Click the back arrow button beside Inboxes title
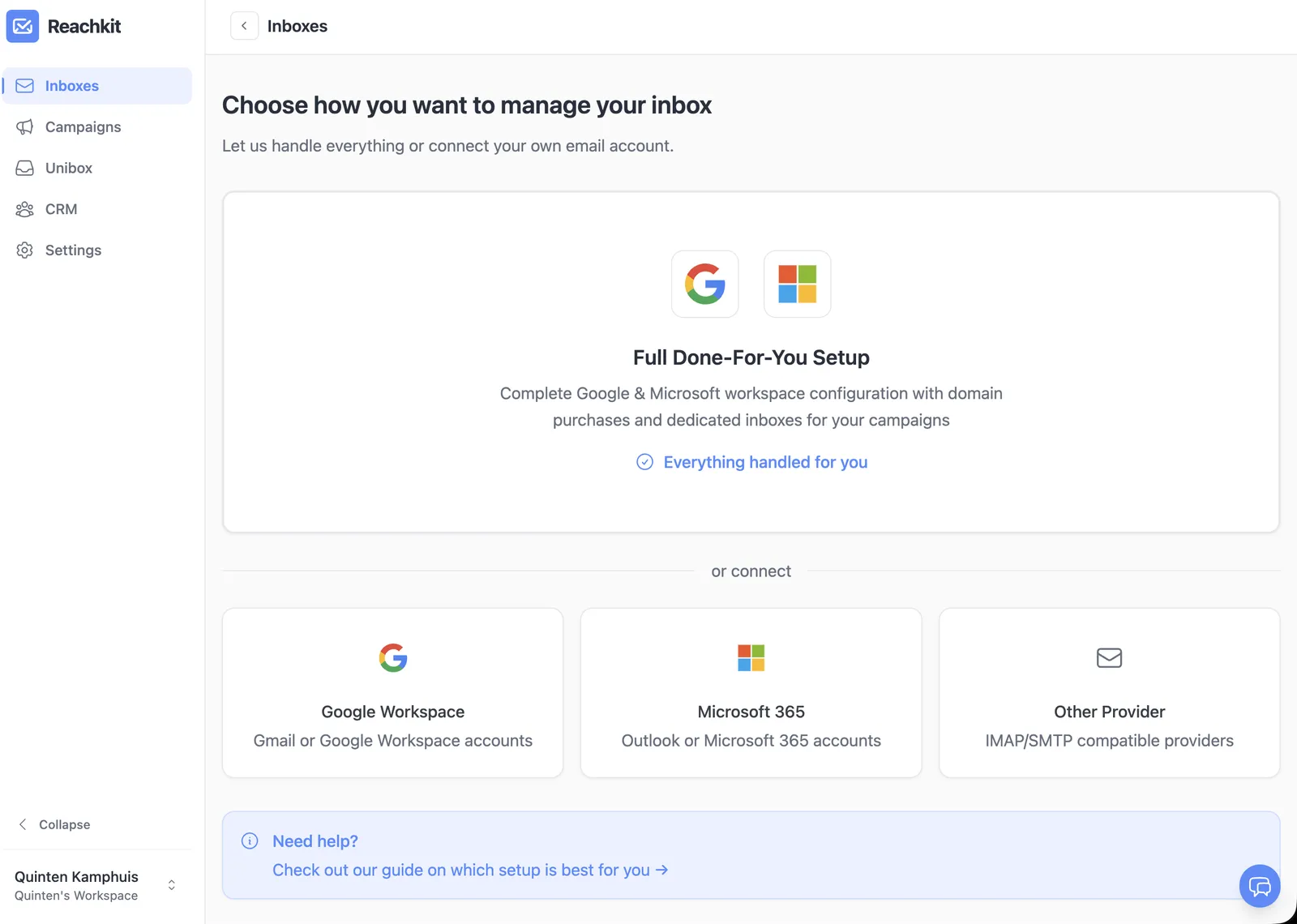The image size is (1297, 924). [244, 26]
